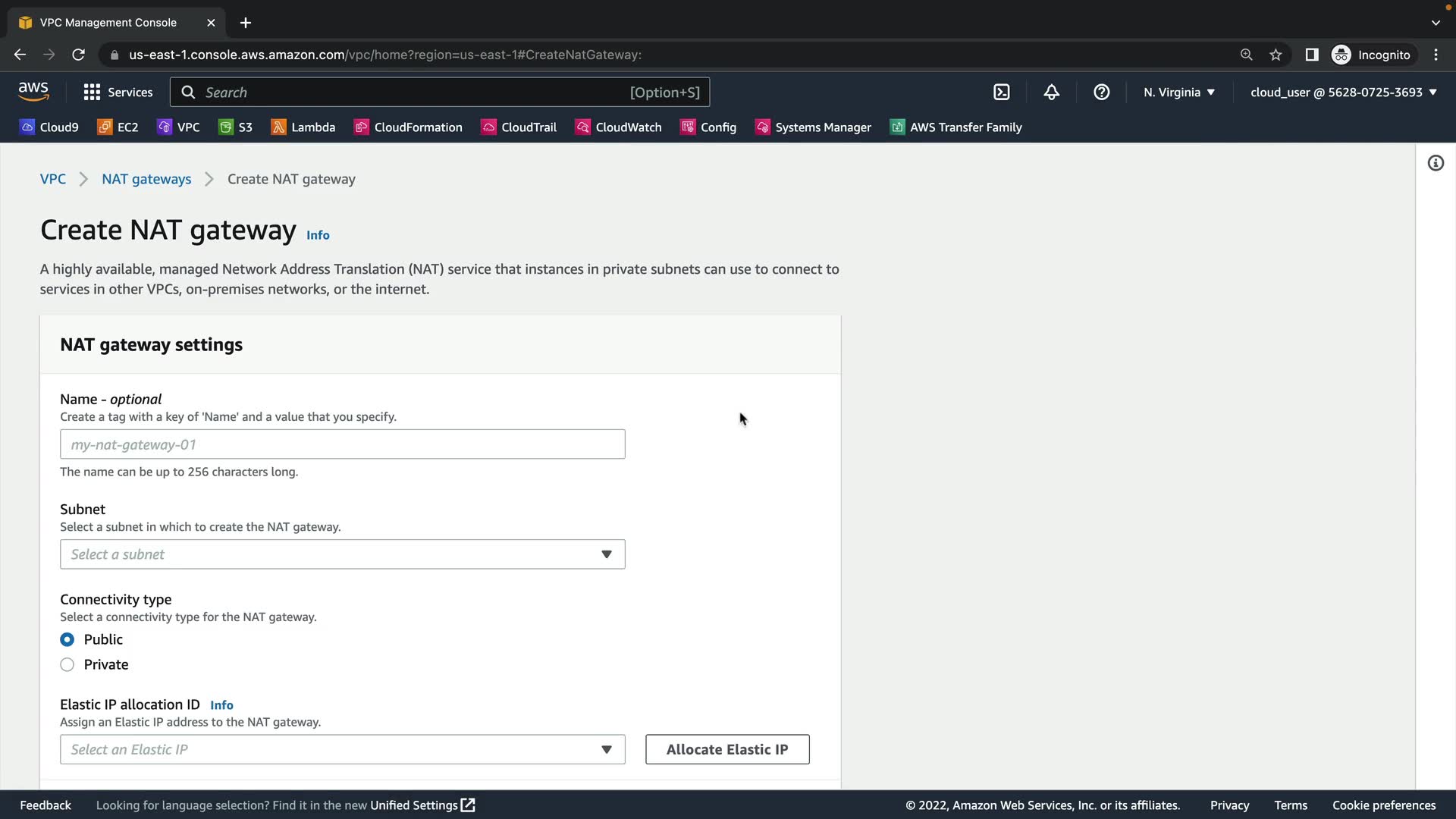Open the side info panel icon
The height and width of the screenshot is (819, 1456).
click(1435, 163)
